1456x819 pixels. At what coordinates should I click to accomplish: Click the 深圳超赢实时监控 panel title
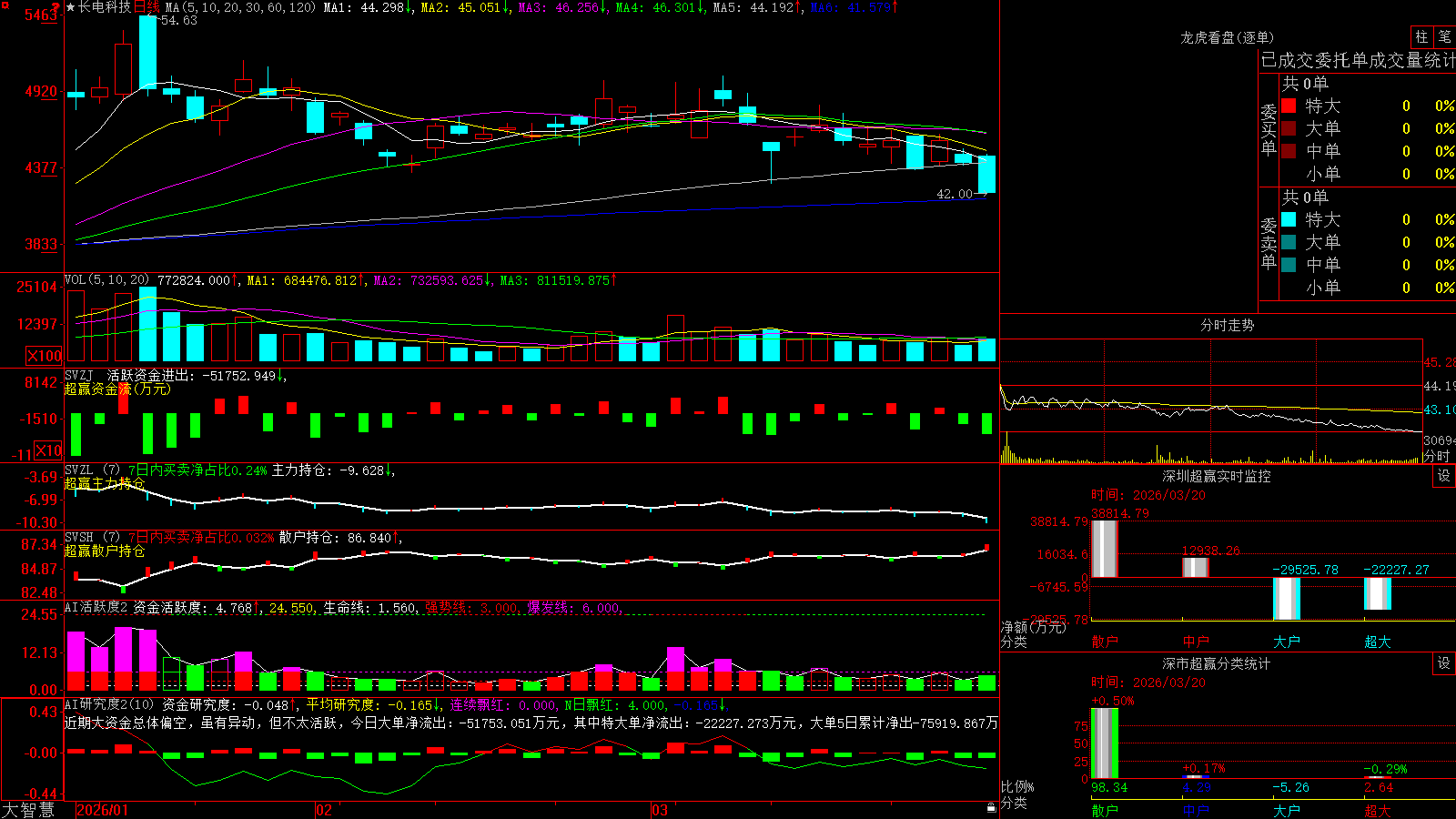pyautogui.click(x=1217, y=476)
